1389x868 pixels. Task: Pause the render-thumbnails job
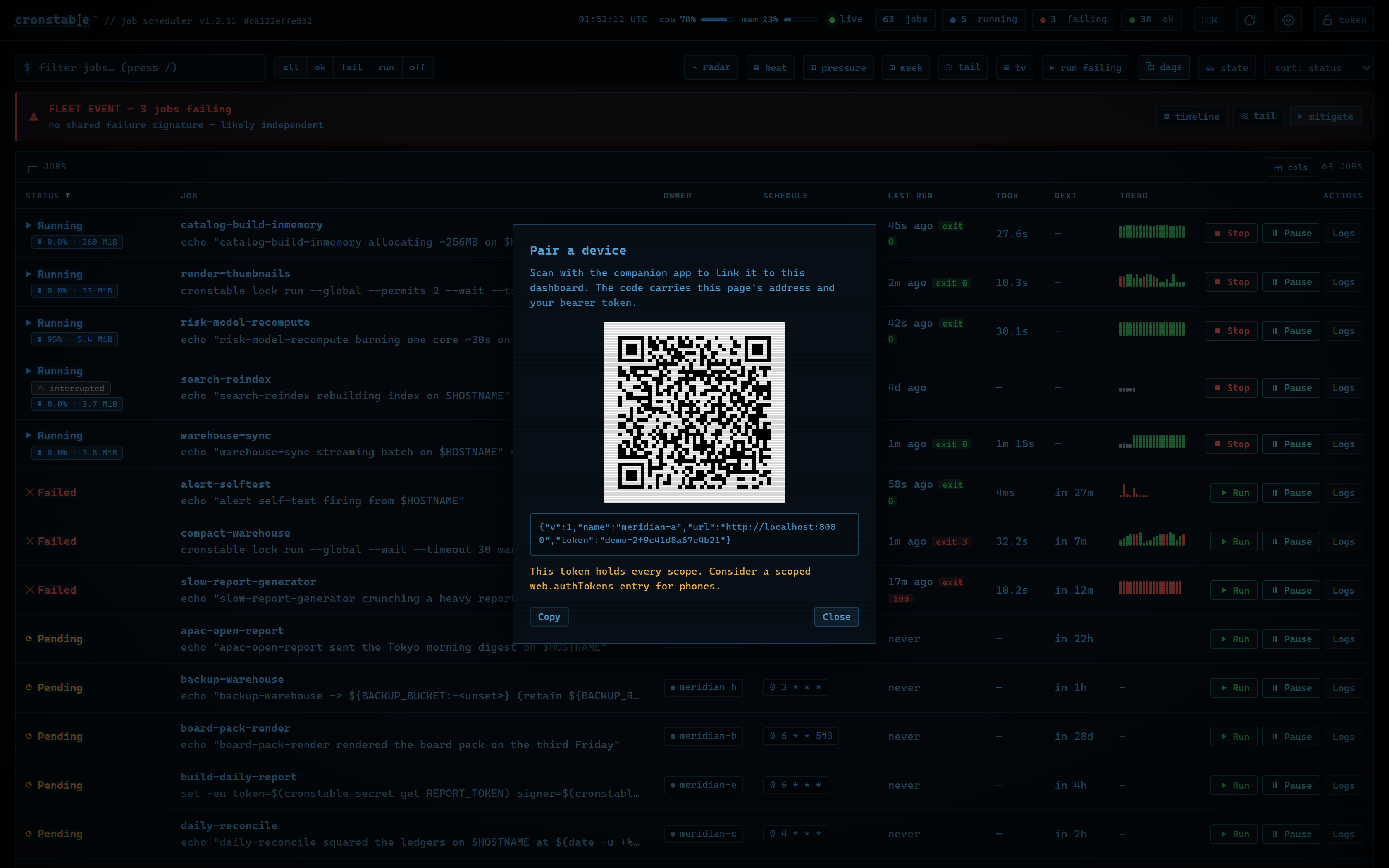1291,282
